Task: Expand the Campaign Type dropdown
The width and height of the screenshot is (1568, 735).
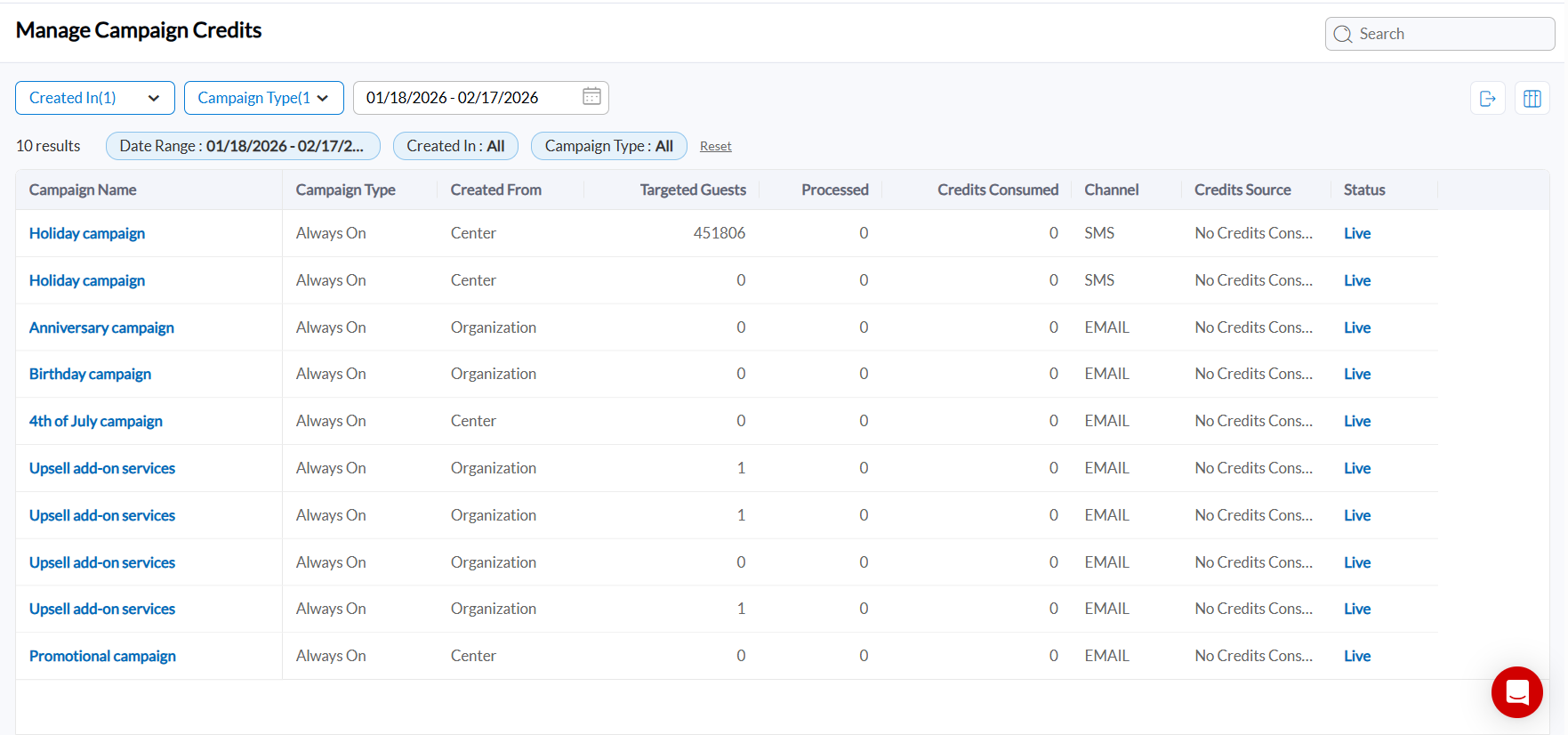Action: point(263,98)
